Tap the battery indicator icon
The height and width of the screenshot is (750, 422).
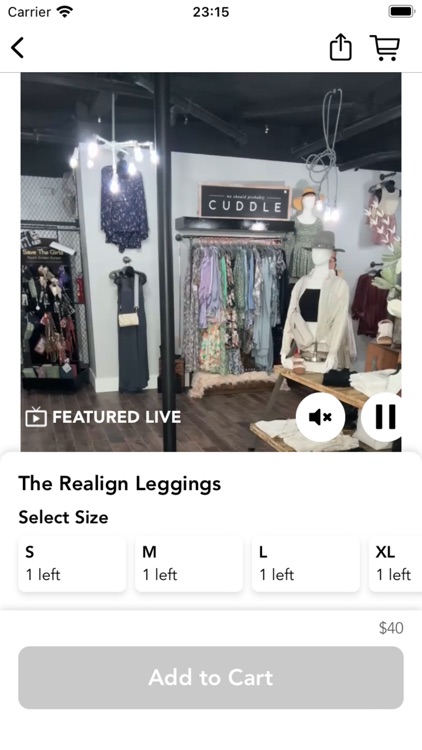click(401, 11)
